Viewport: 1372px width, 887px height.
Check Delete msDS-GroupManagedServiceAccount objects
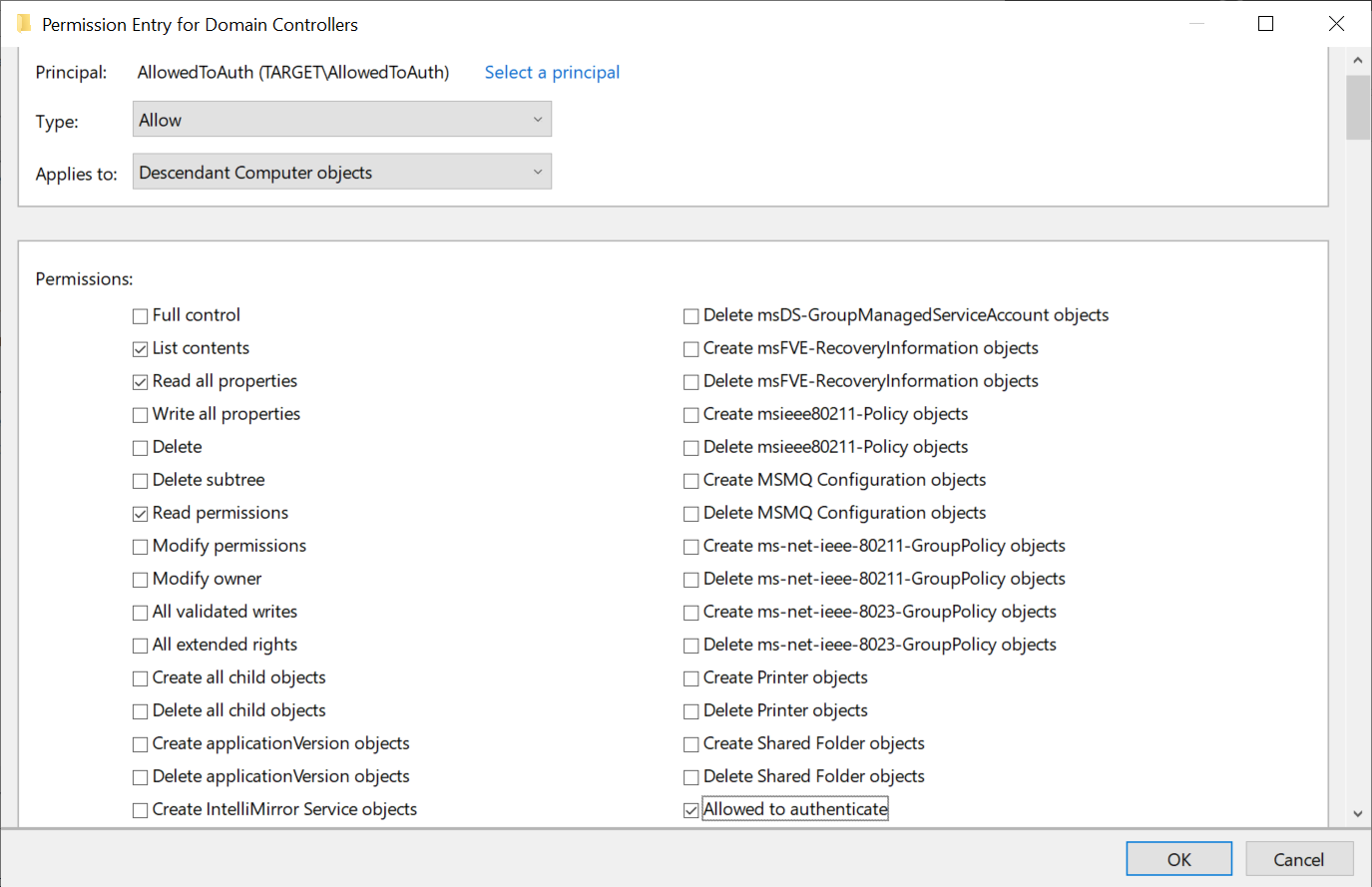click(x=691, y=316)
